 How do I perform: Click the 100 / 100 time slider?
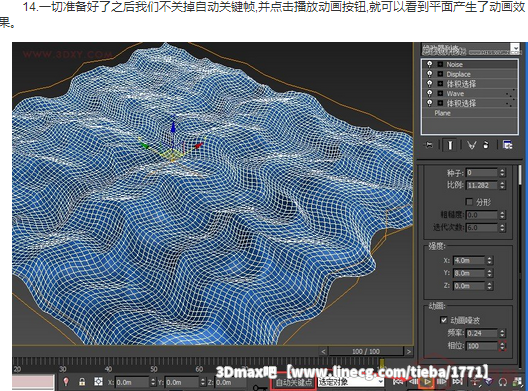366,352
